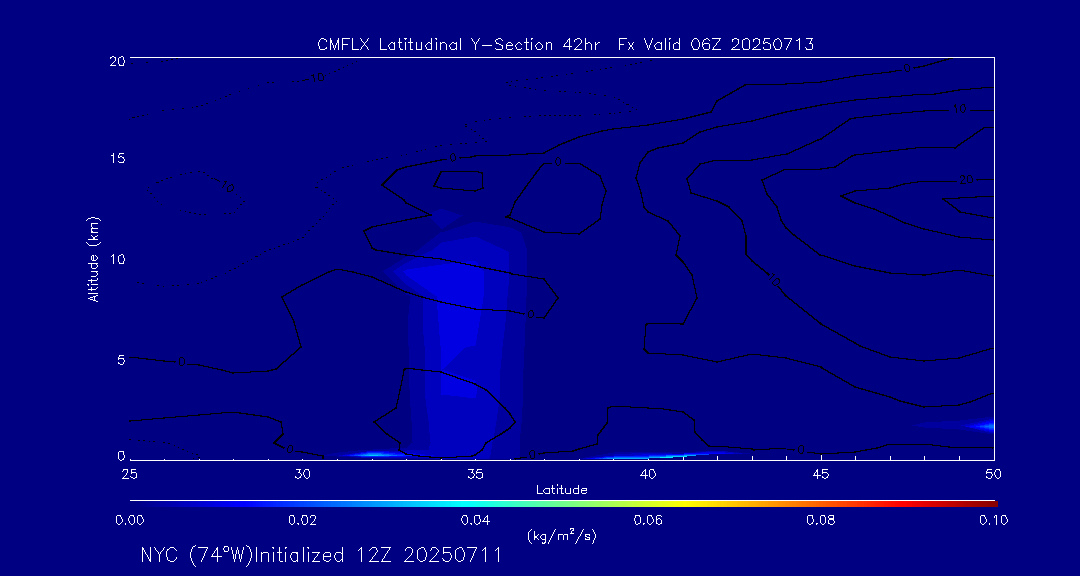1080x576 pixels.
Task: Click the x-axis latitude tick 25
Action: [x=129, y=474]
